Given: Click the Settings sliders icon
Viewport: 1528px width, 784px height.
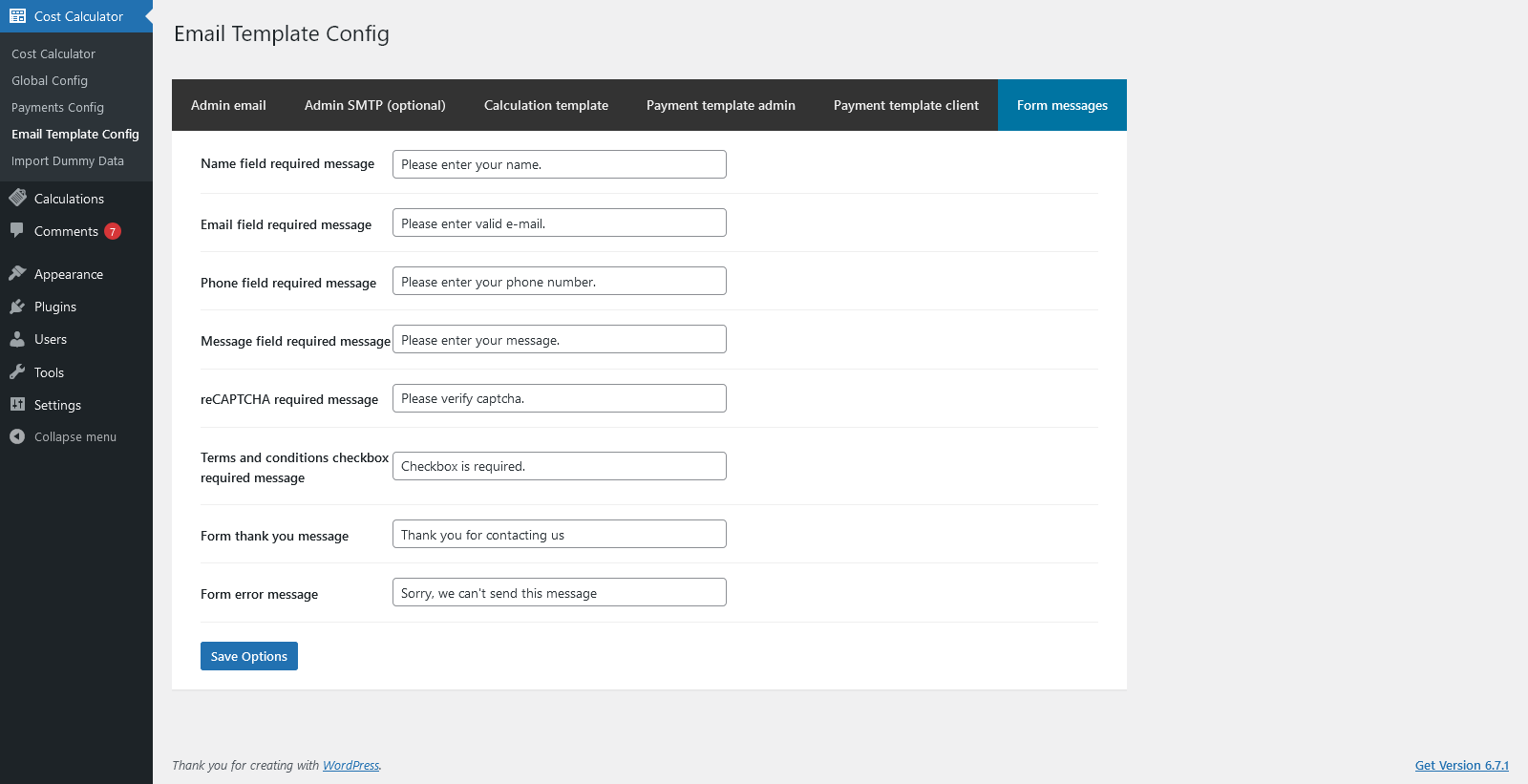Looking at the screenshot, I should (x=17, y=405).
